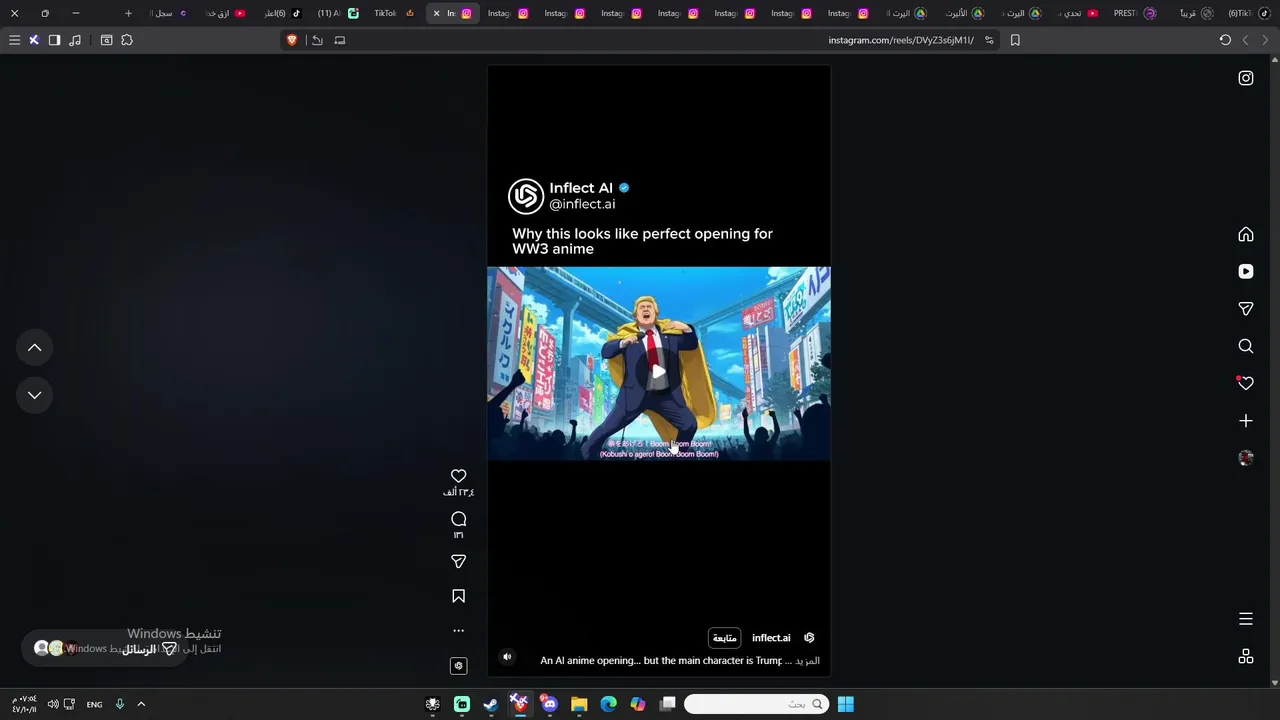Go back with the browser's left arrow

(1245, 40)
